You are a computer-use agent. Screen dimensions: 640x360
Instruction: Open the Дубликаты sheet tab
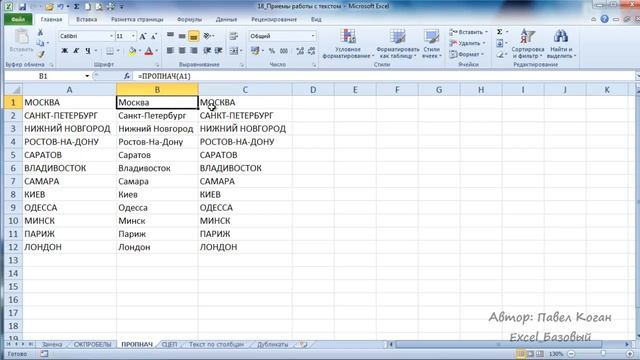(x=272, y=344)
